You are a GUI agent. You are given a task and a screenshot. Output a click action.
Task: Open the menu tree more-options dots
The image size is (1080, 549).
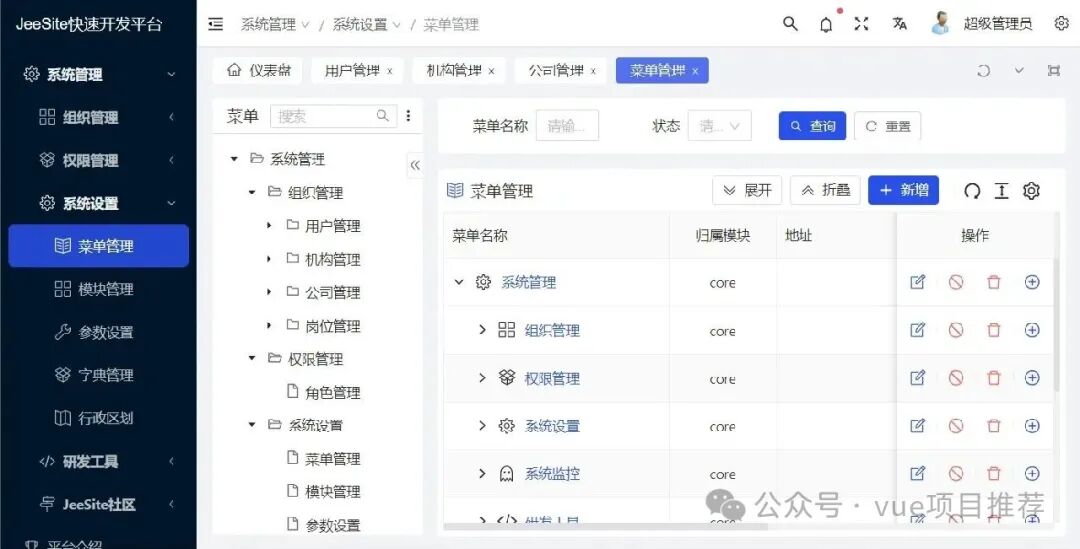408,116
